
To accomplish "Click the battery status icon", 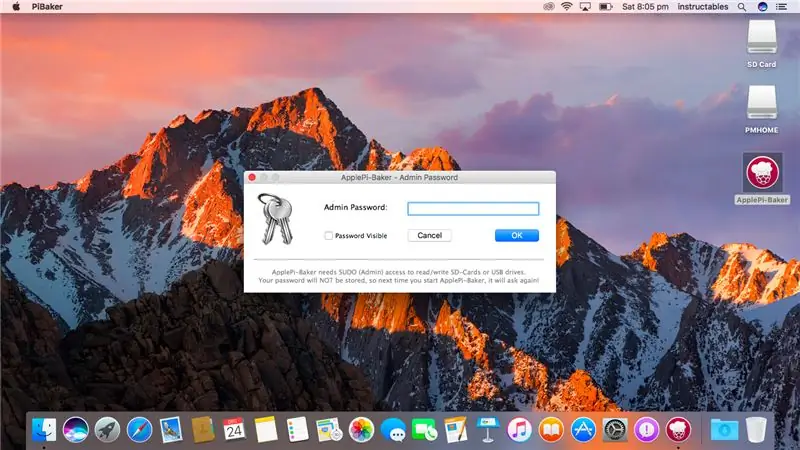I will [x=606, y=7].
